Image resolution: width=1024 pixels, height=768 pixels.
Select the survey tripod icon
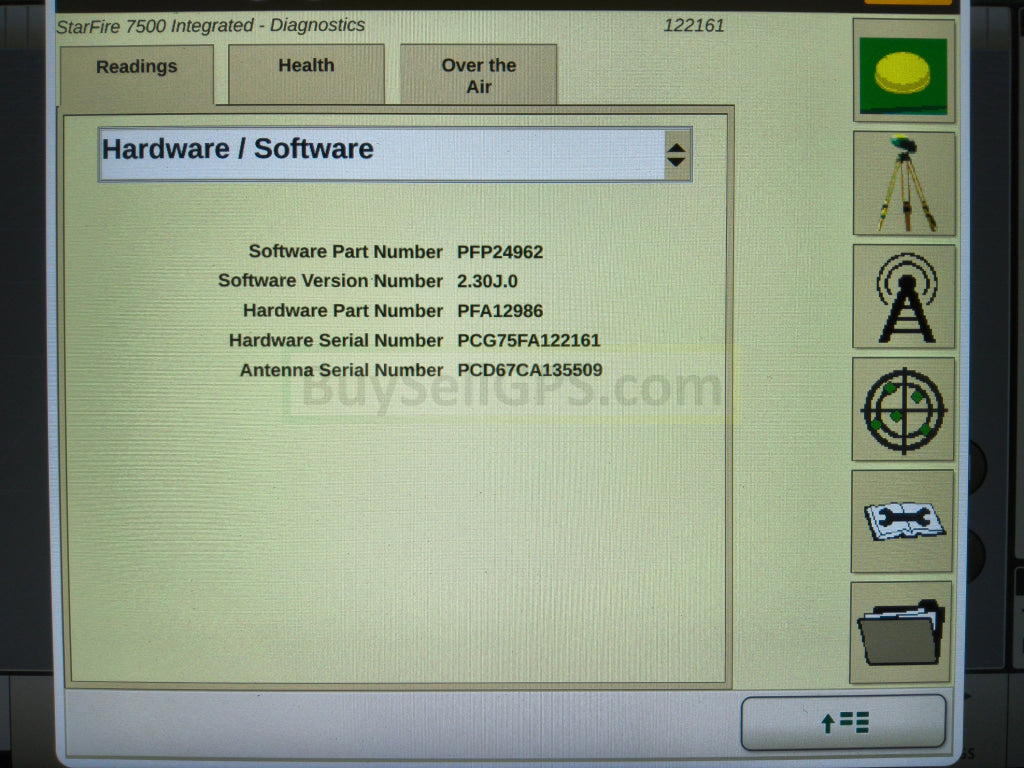coord(903,184)
